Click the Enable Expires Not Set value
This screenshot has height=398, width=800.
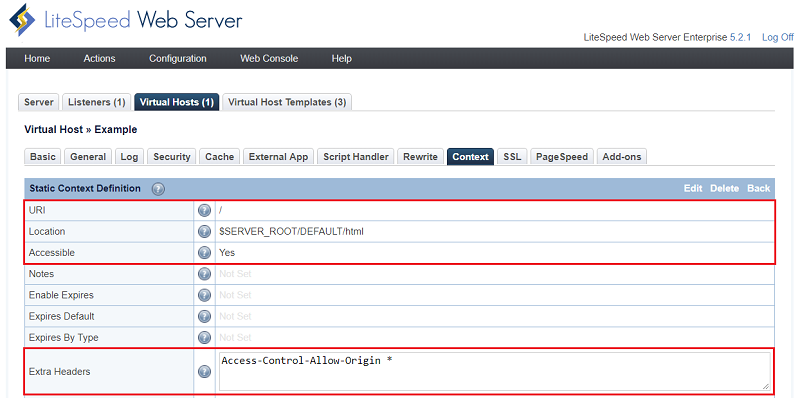[235, 295]
